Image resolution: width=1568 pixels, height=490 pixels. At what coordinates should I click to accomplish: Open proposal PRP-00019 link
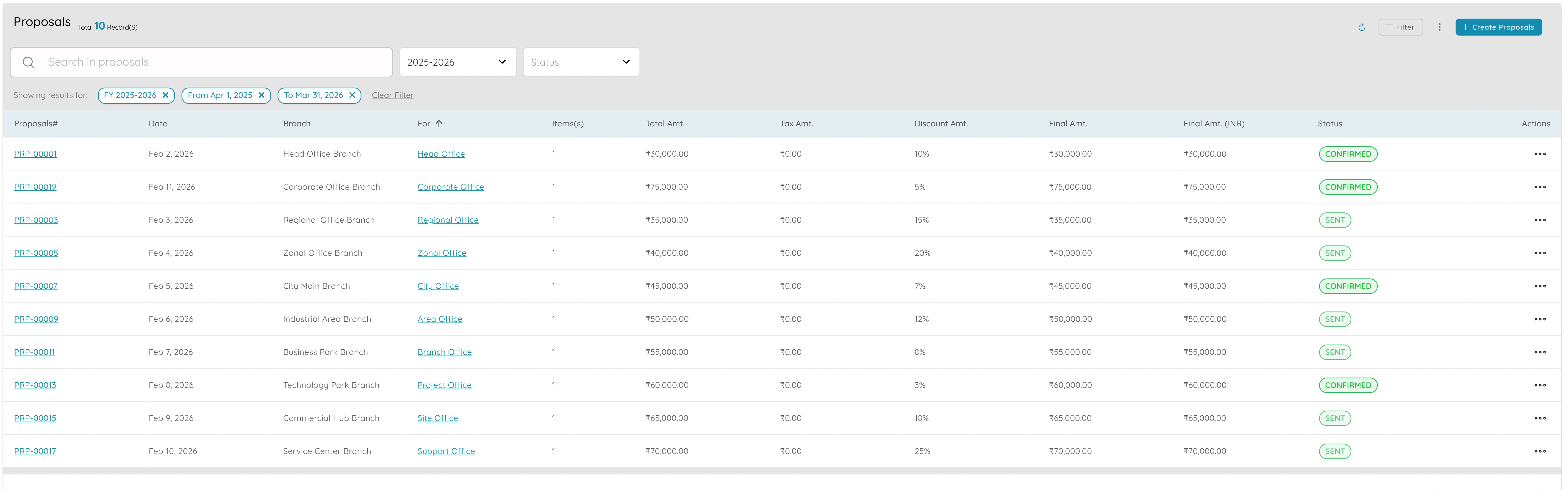35,187
